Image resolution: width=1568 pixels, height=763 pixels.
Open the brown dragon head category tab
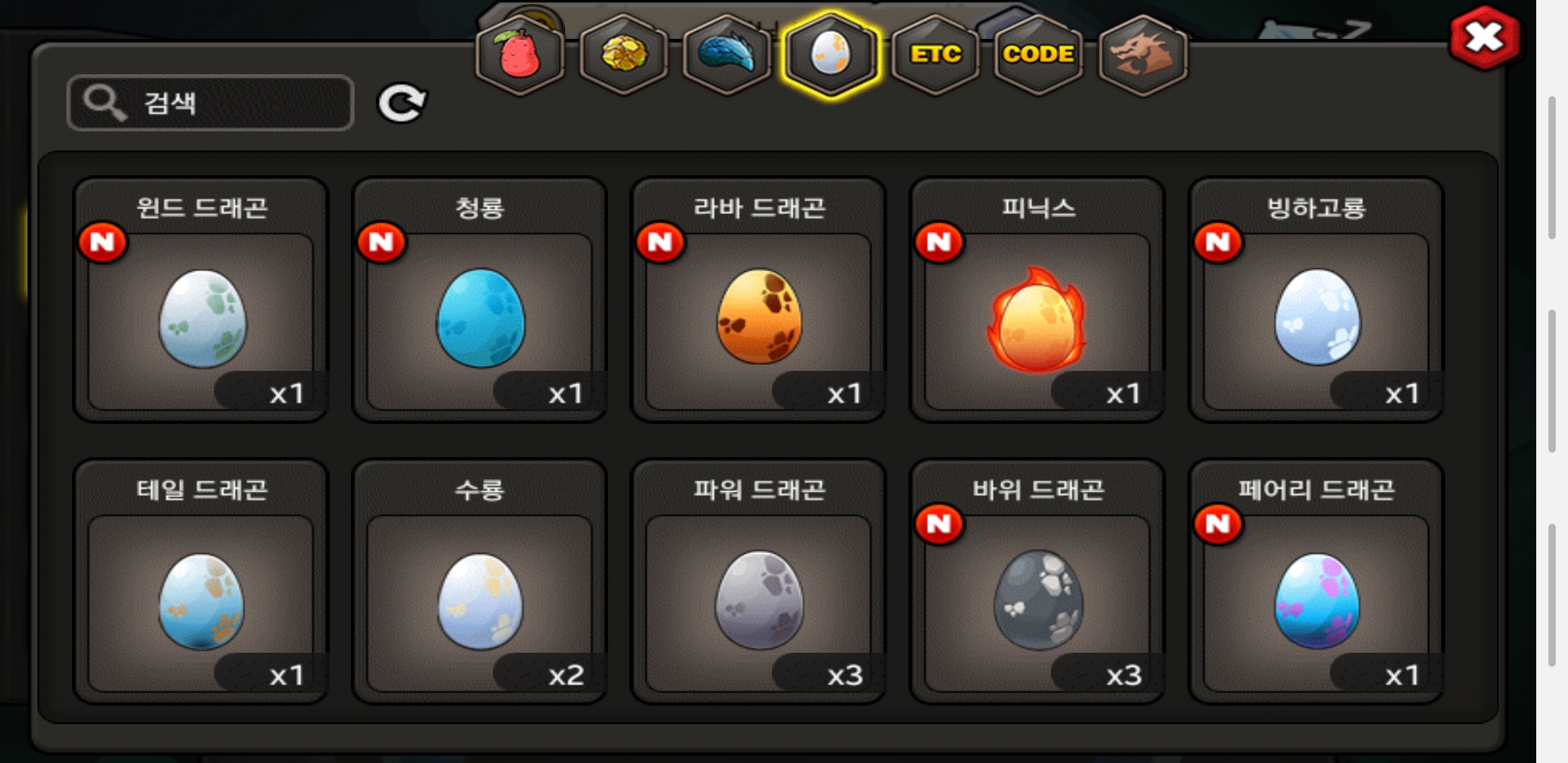(1143, 55)
